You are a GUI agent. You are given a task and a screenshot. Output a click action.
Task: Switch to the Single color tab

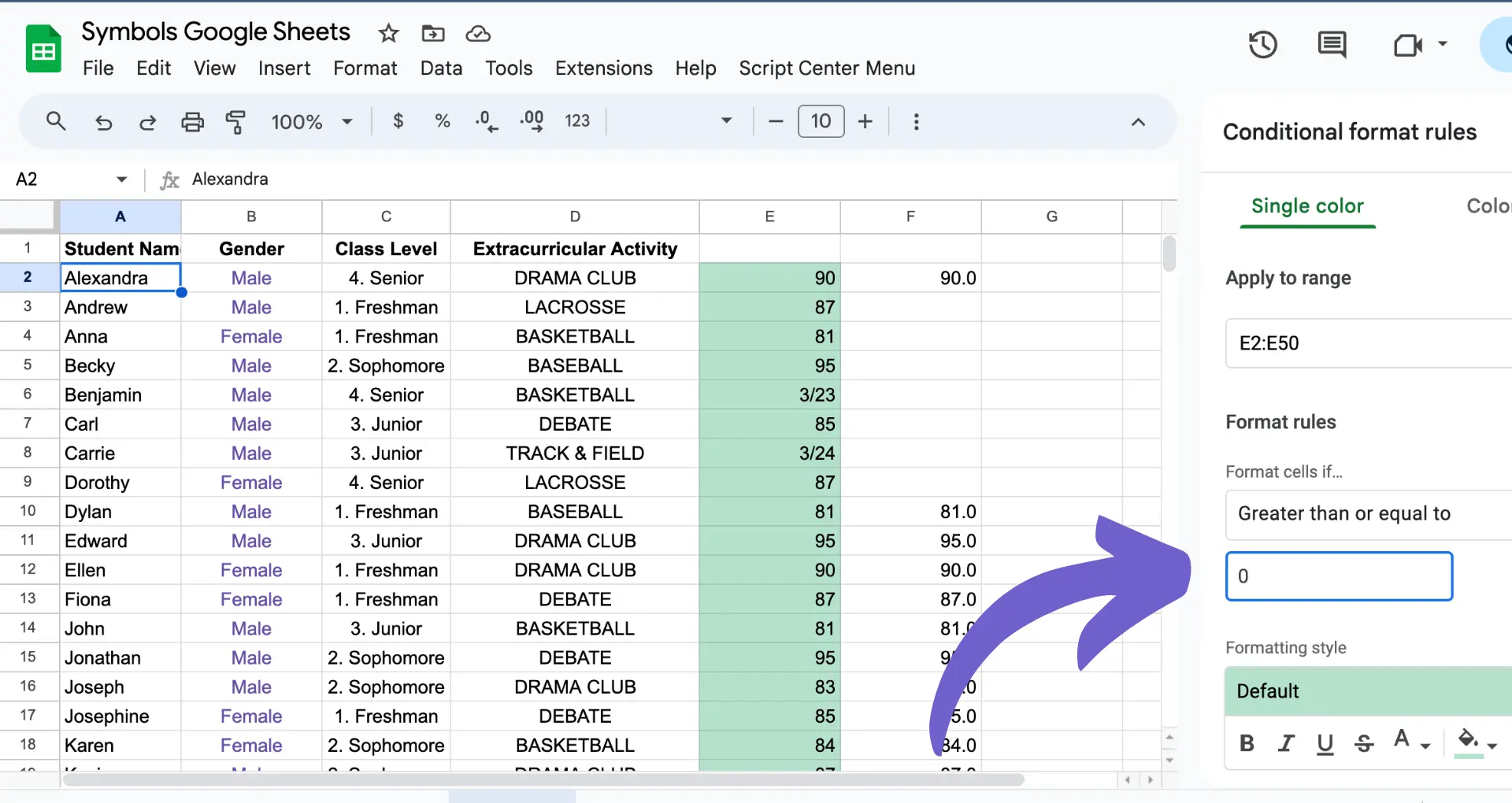coord(1307,206)
